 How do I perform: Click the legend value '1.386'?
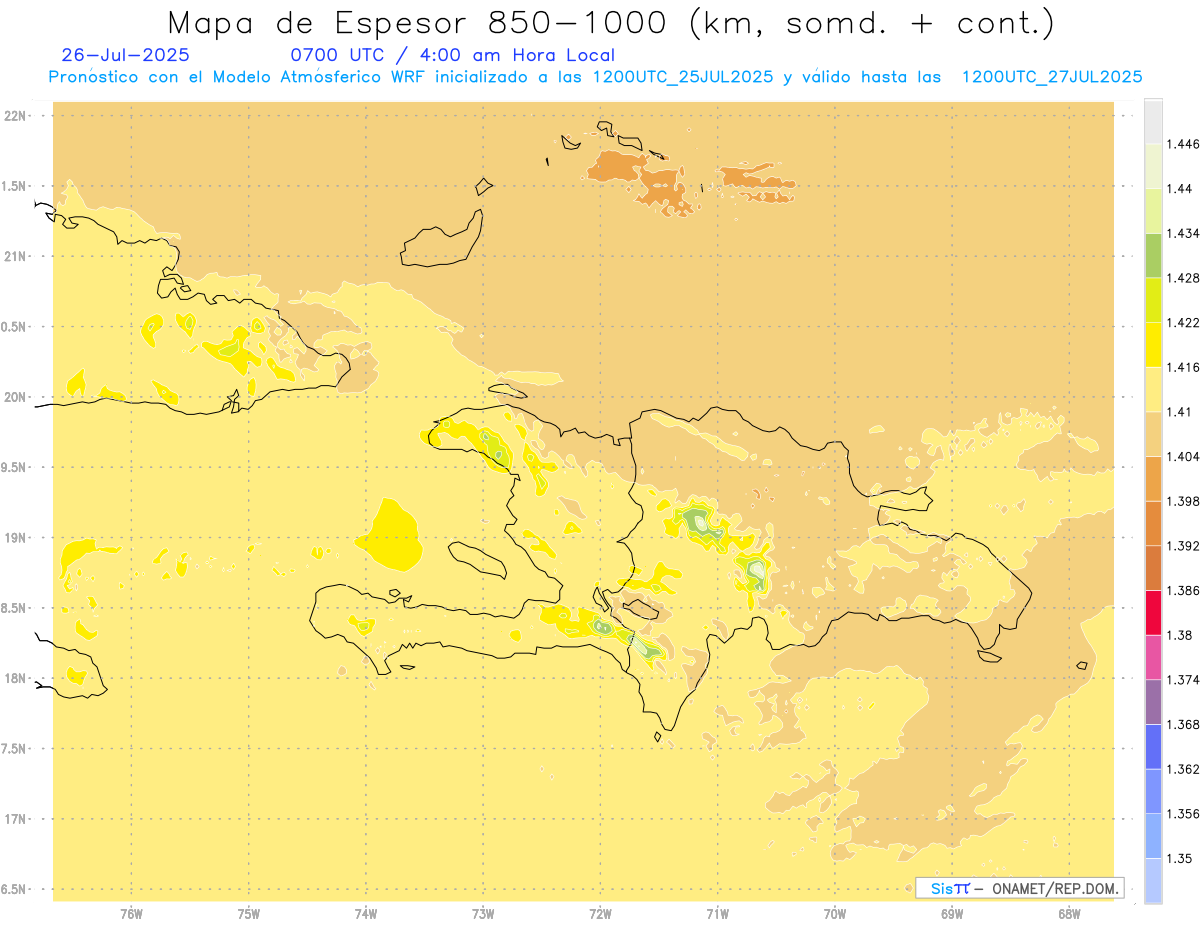point(1183,590)
